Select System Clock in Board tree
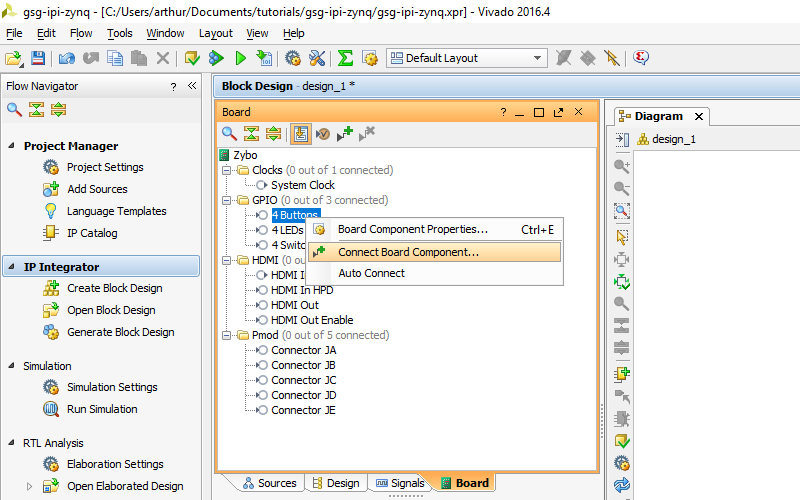800x500 pixels. pos(303,185)
